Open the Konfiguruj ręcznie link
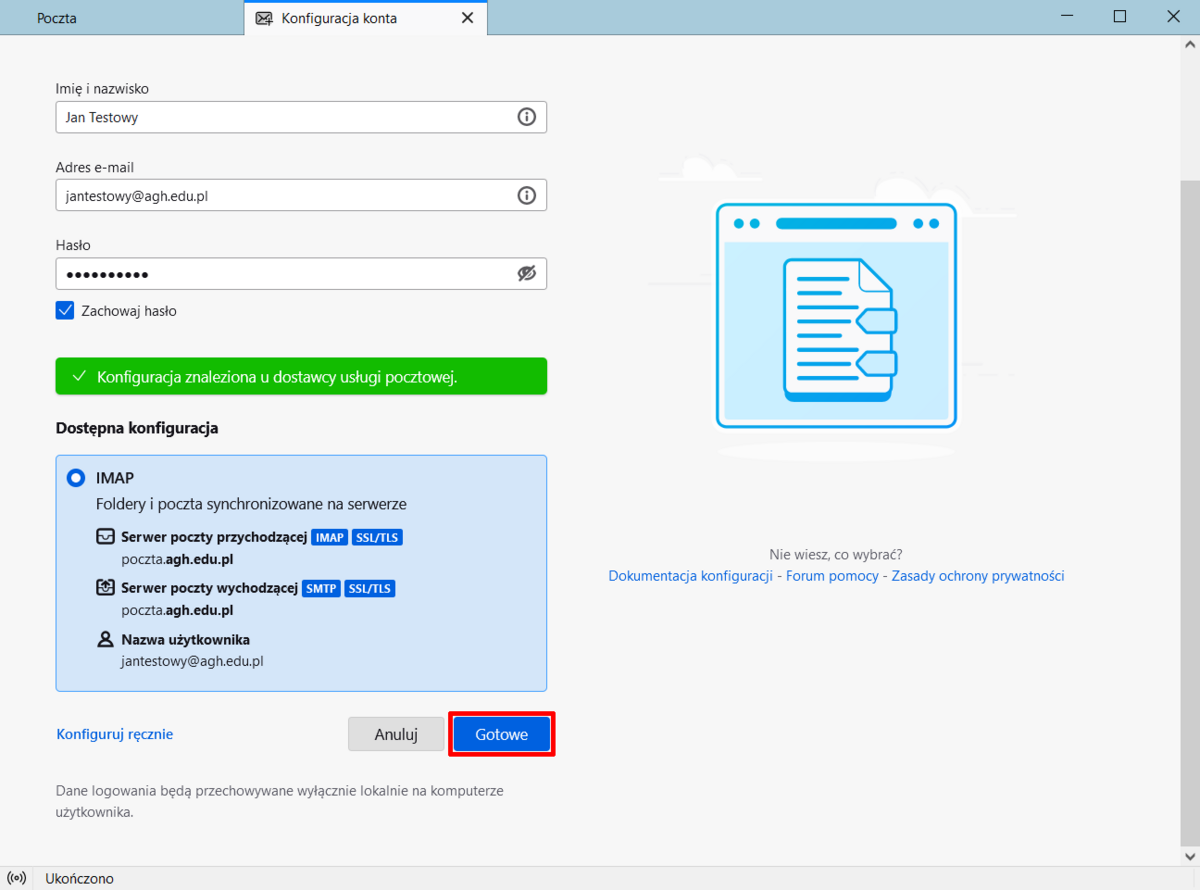The height and width of the screenshot is (890, 1200). pyautogui.click(x=115, y=734)
